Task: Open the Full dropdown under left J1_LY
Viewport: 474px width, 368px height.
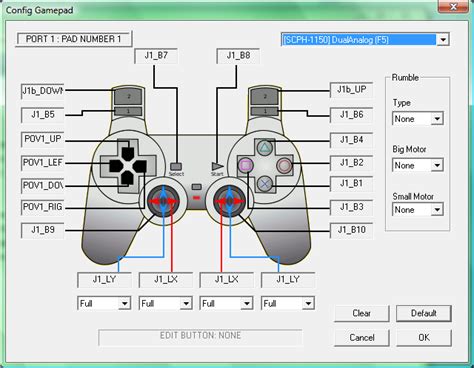Action: [x=104, y=303]
